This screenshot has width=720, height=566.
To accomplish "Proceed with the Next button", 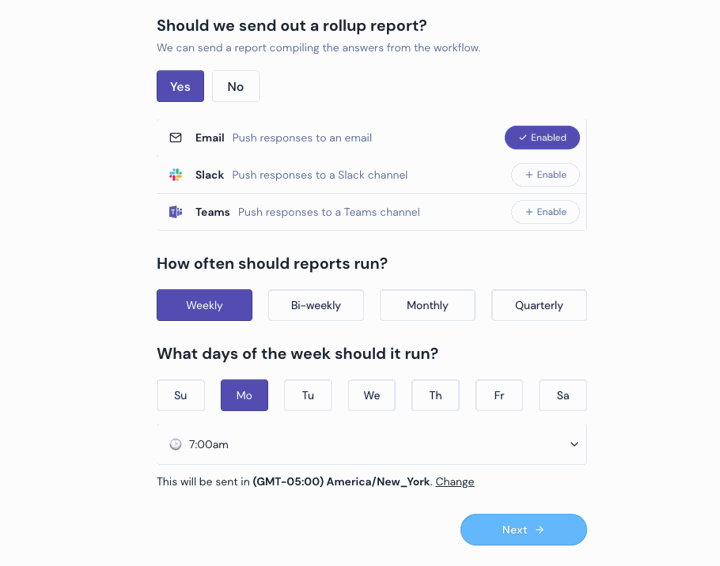I will [x=523, y=530].
